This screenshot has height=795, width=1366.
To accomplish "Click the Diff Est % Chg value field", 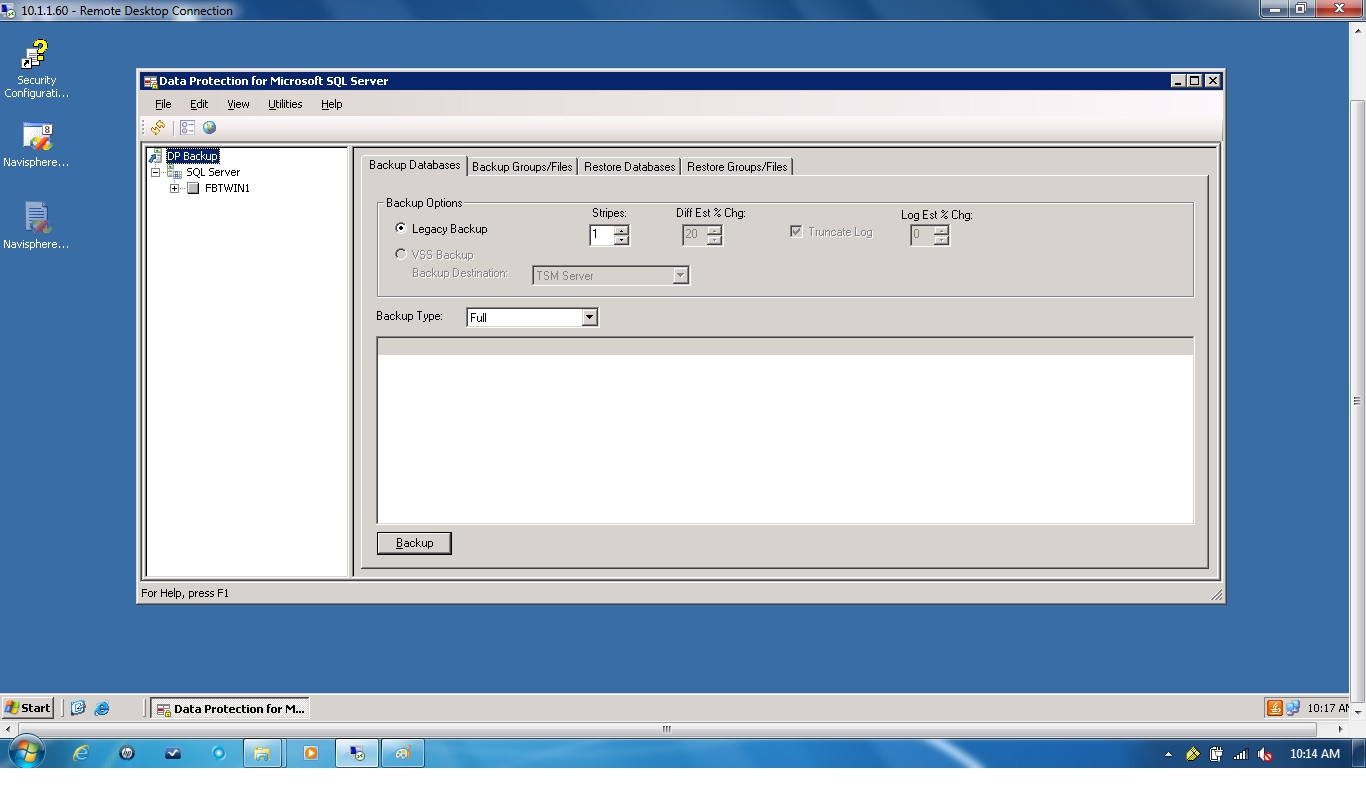I will click(693, 235).
